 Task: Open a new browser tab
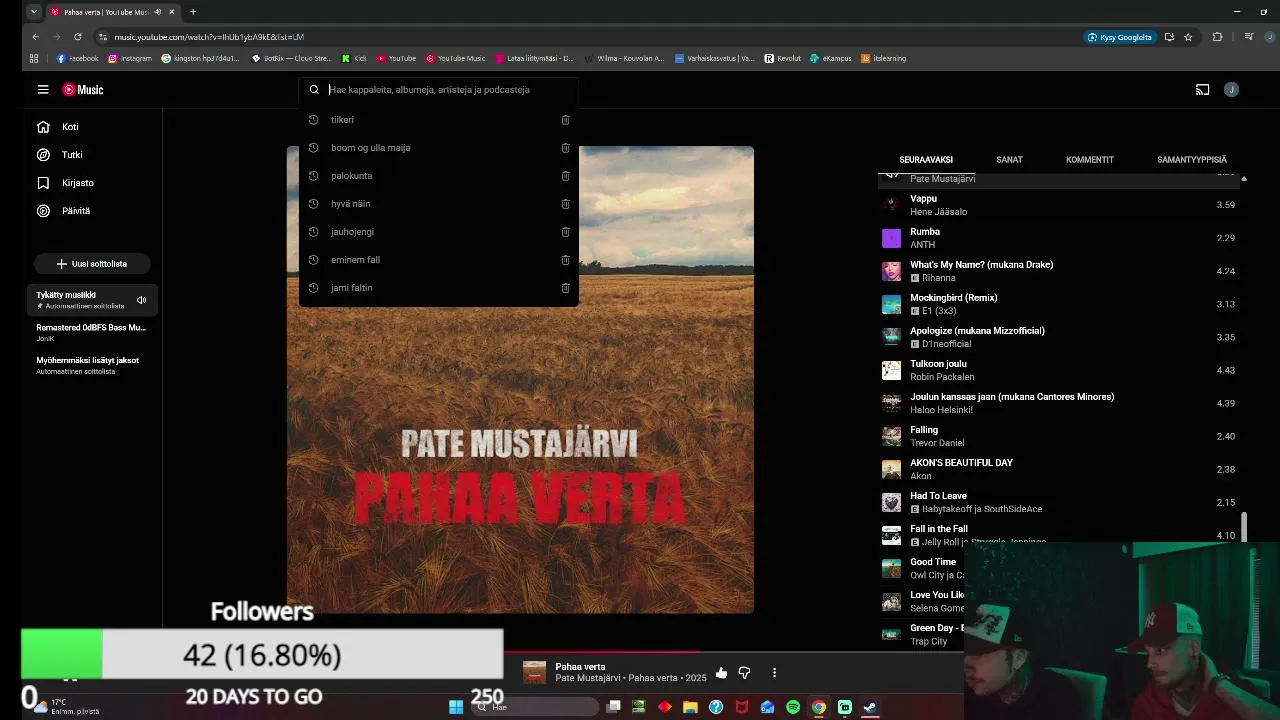point(193,12)
